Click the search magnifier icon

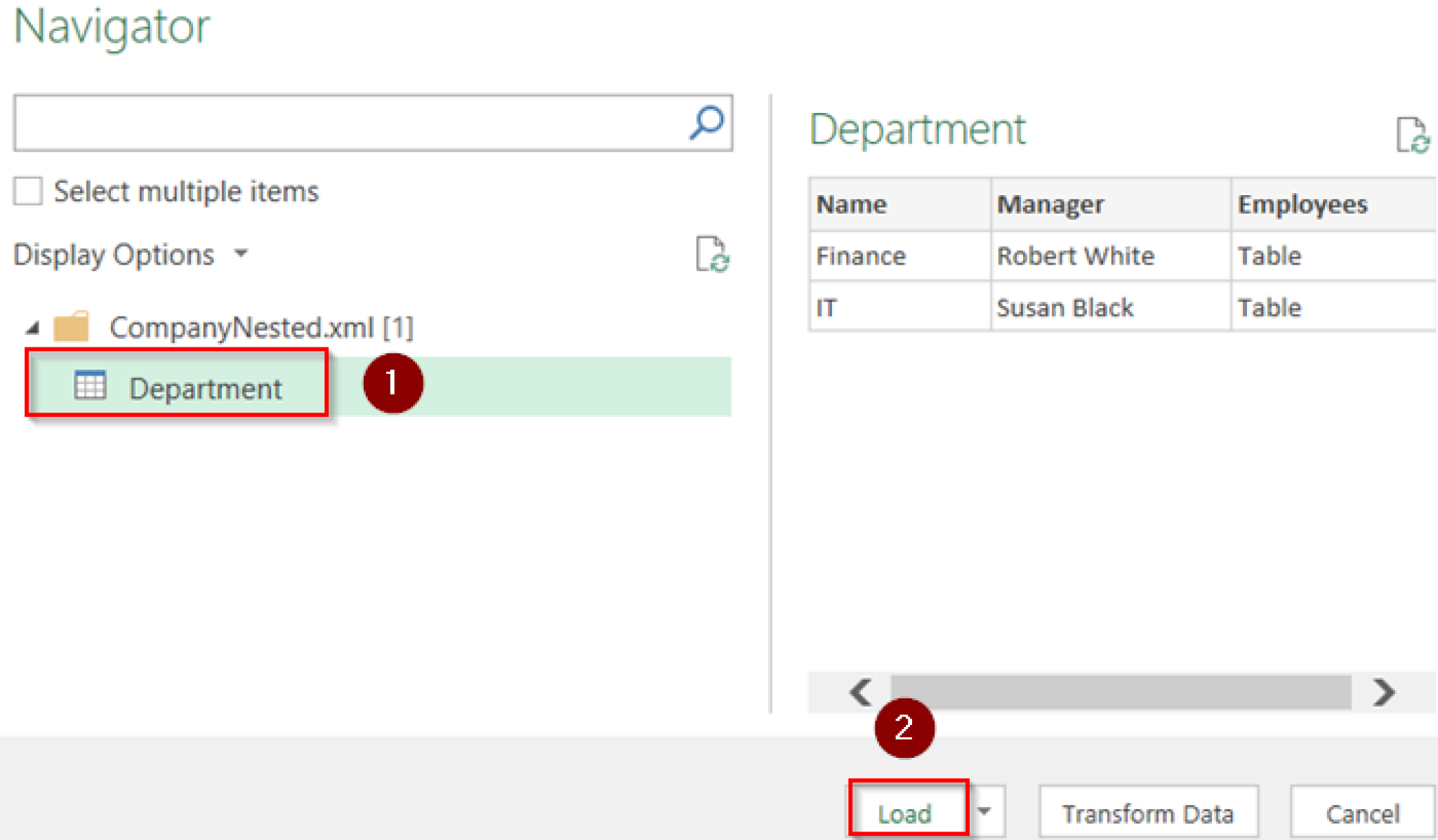coord(706,123)
